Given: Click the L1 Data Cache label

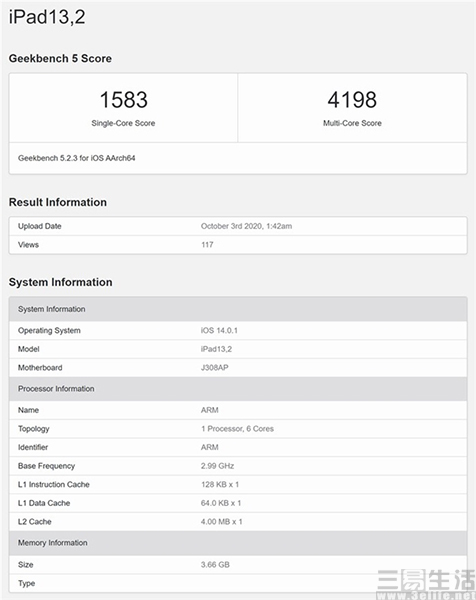Looking at the screenshot, I should [x=44, y=503].
